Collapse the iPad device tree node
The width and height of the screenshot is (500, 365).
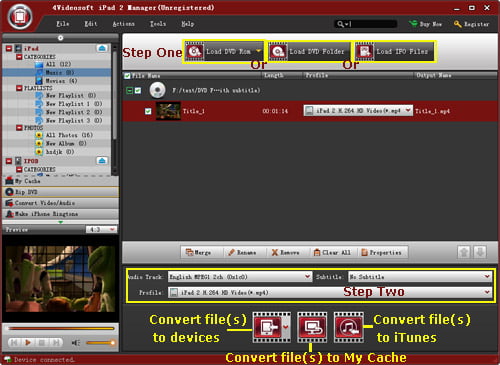9,48
